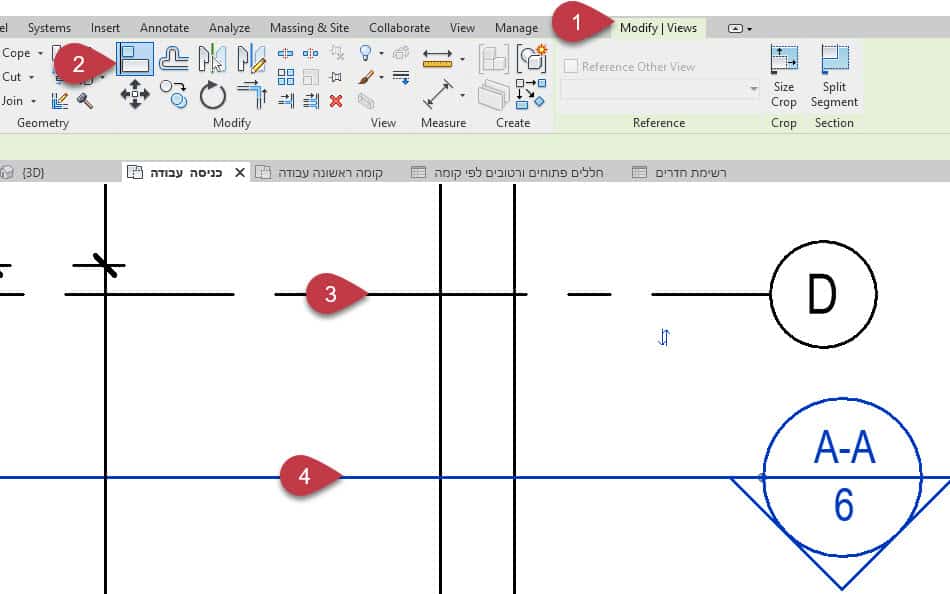
Task: Click the Create Similar icon
Action: pyautogui.click(x=531, y=95)
